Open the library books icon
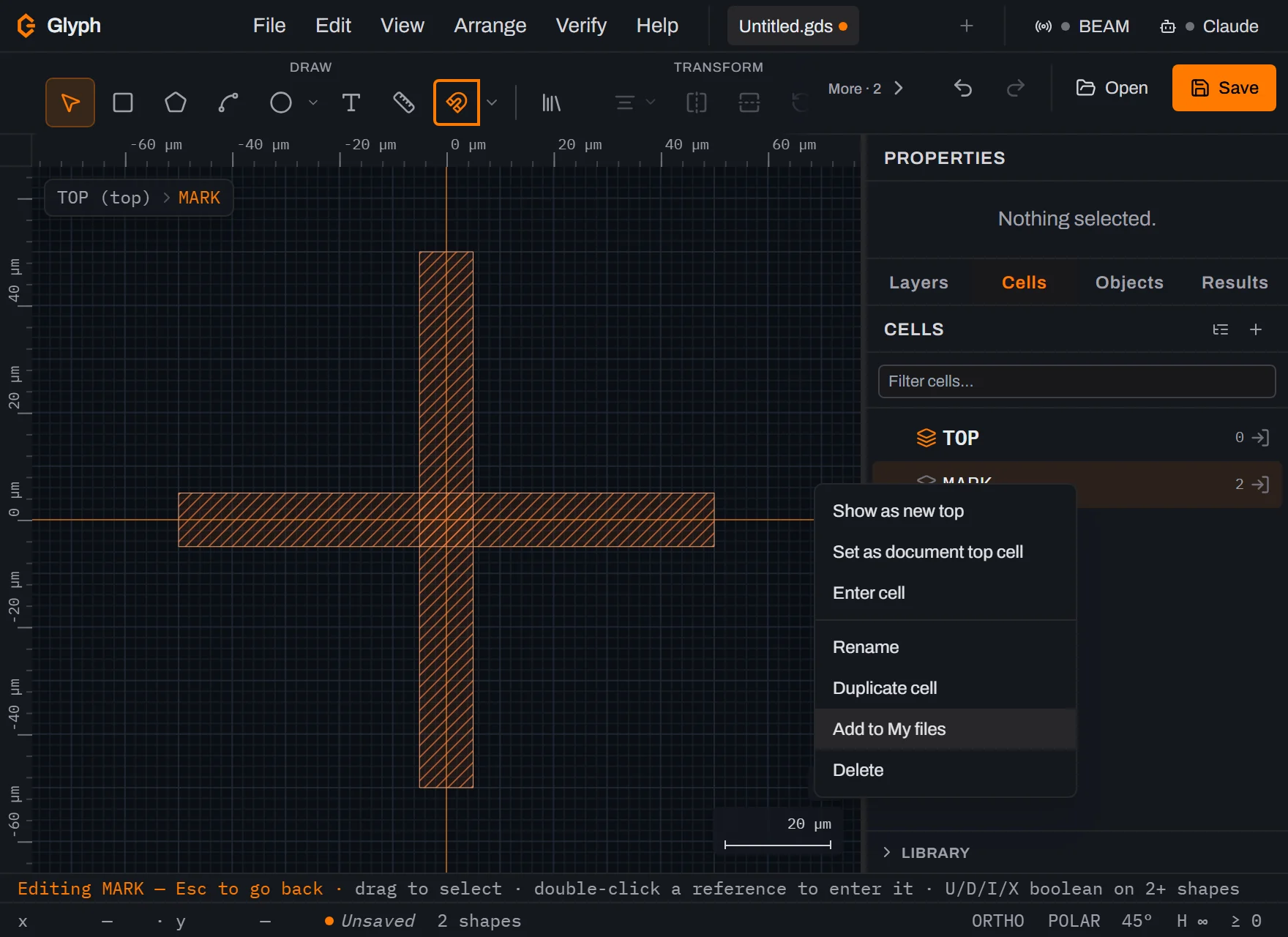 coord(551,102)
